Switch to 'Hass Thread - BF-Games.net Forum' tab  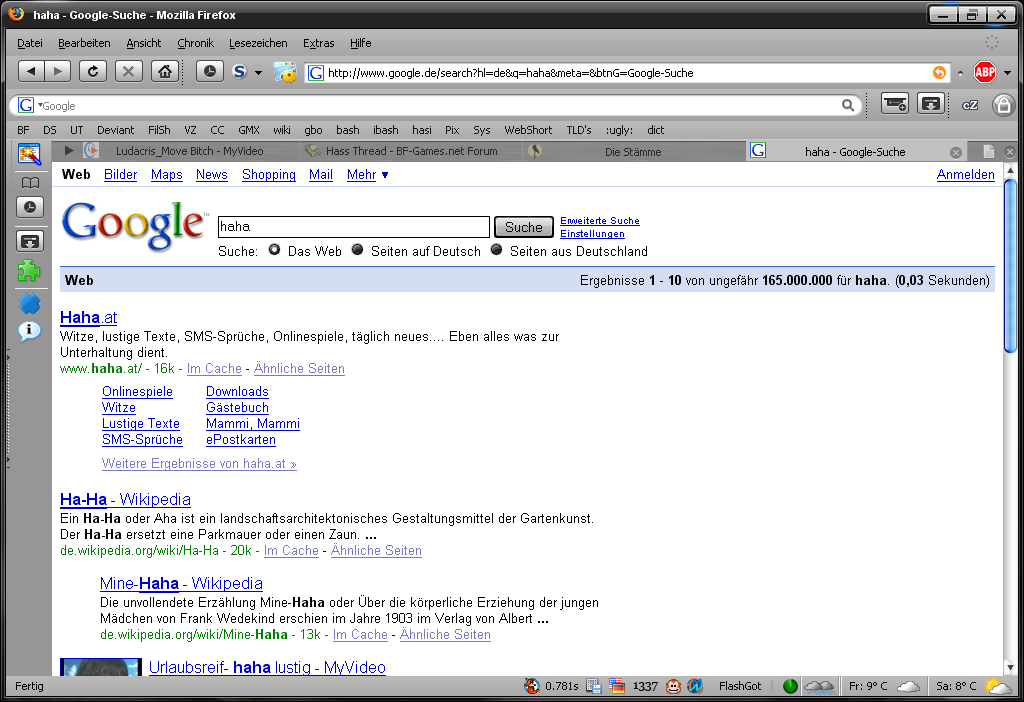point(411,152)
